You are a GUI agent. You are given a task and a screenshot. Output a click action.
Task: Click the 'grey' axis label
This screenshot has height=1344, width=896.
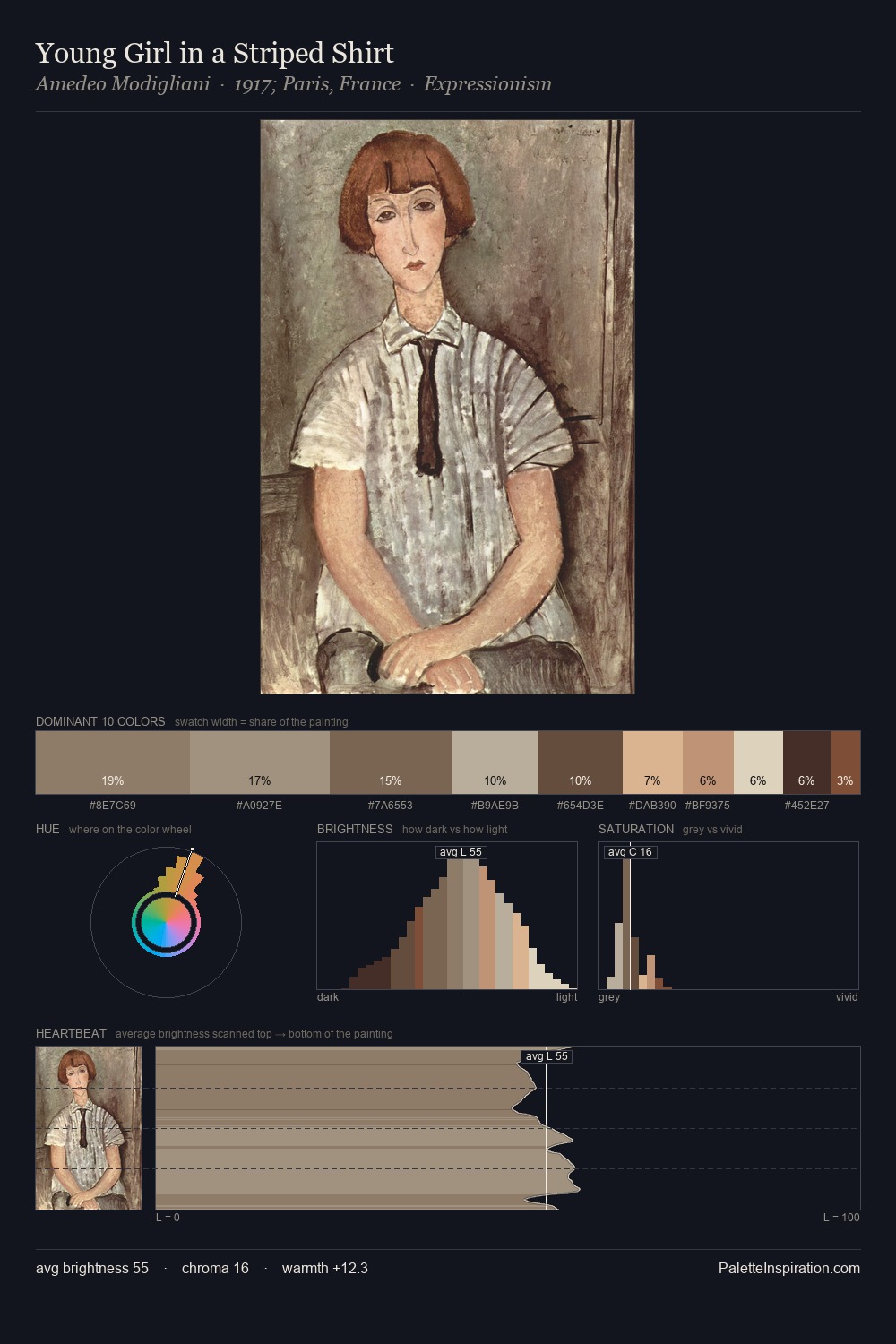coord(609,996)
